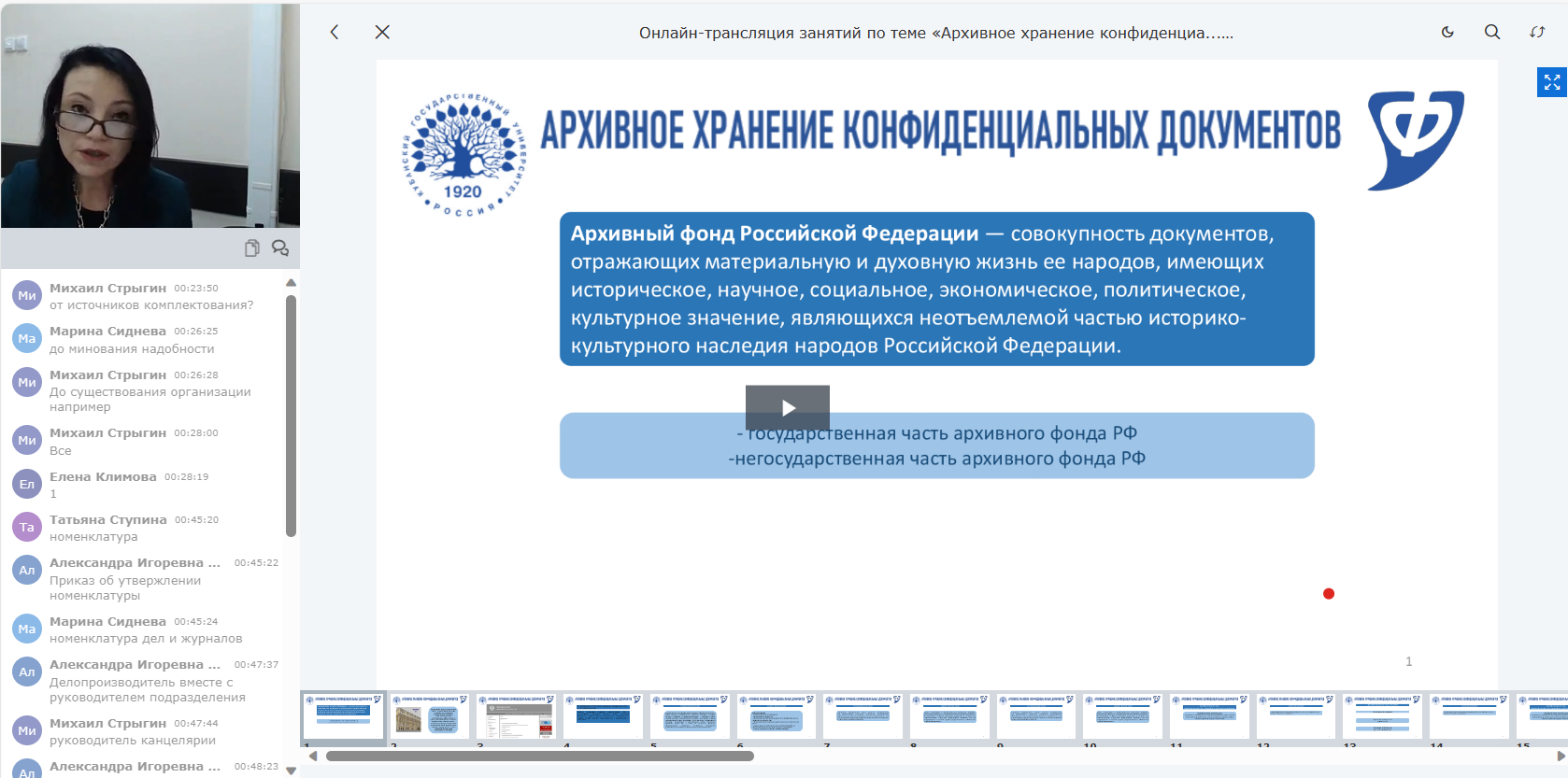This screenshot has width=1568, height=778.
Task: Expand slide to fullscreen with blue arrows button
Action: tap(1552, 82)
